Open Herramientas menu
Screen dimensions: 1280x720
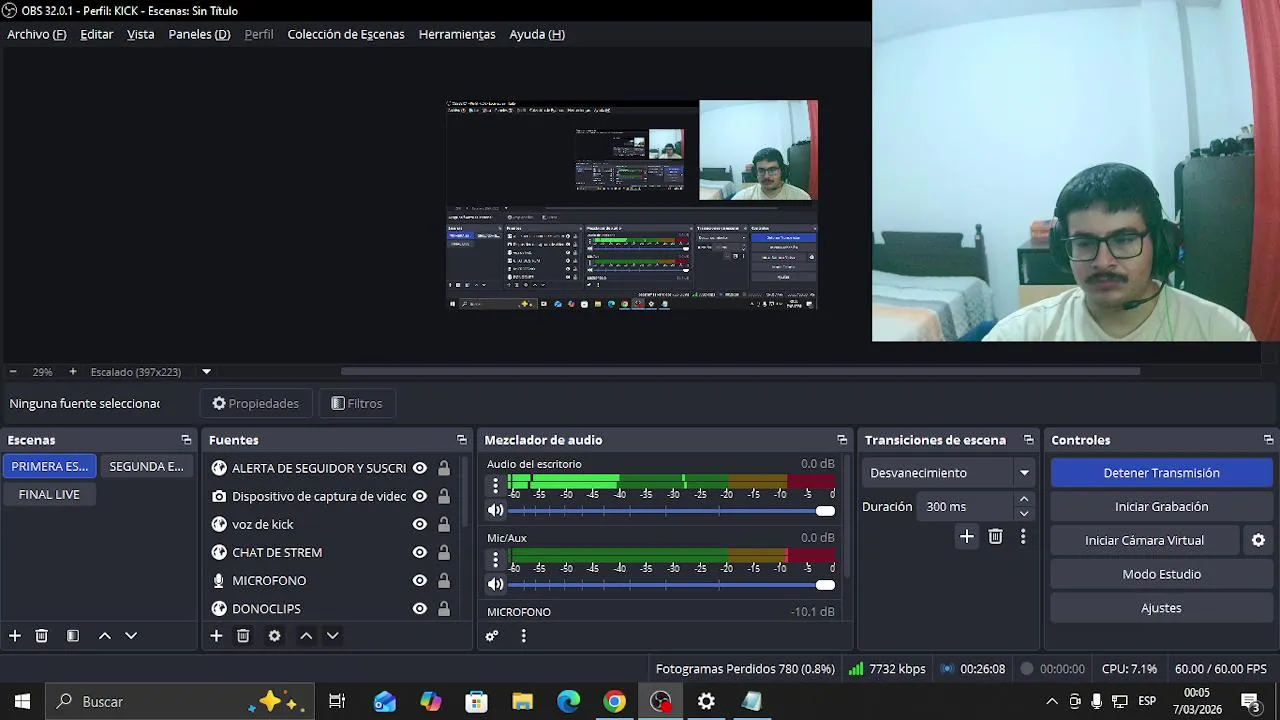click(x=457, y=34)
